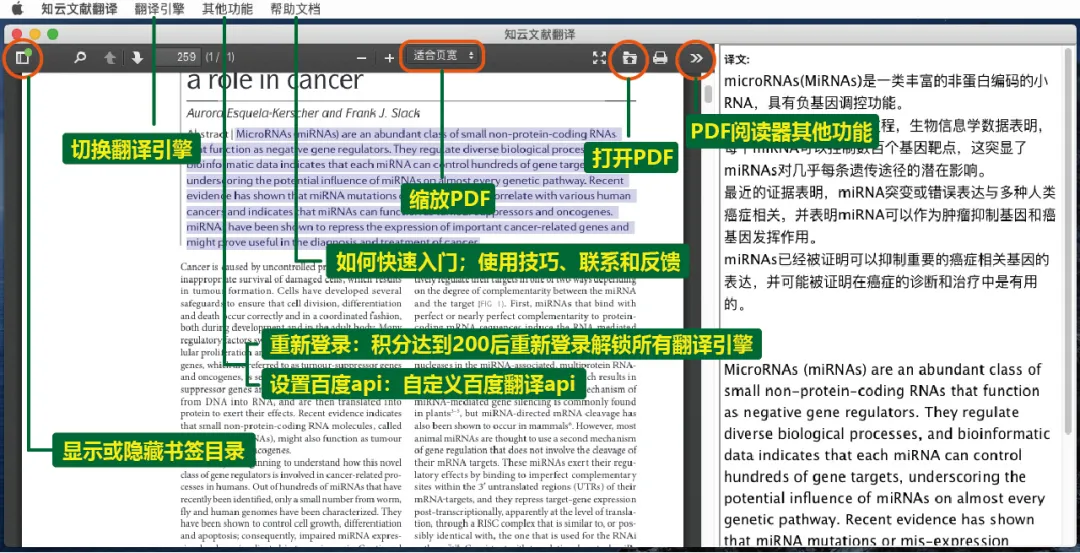Click abstract line 'miRNAs have been shown to repress'
The width and height of the screenshot is (1080, 553).
tap(408, 227)
